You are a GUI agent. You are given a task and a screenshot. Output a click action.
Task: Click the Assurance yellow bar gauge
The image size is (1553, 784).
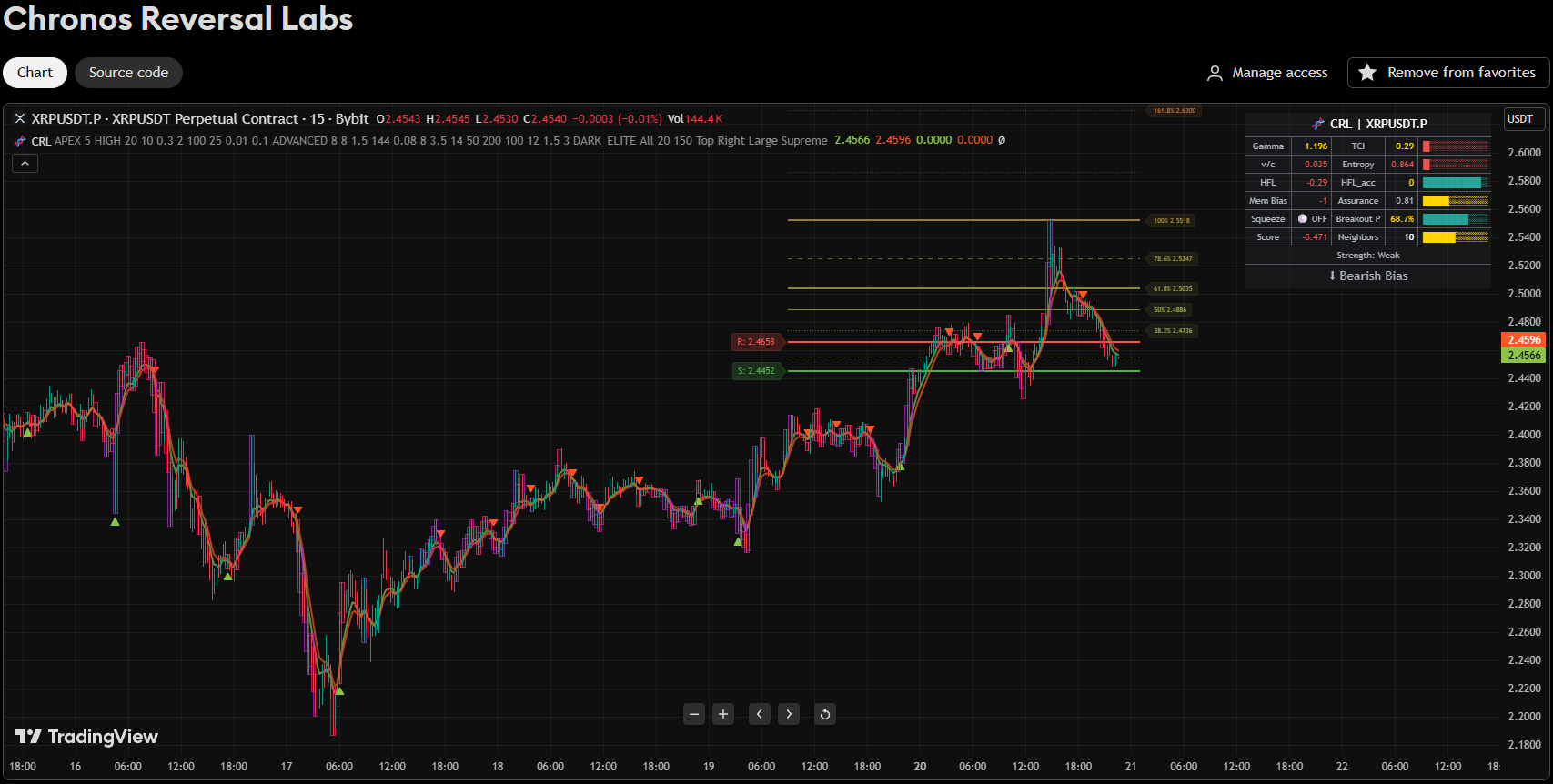tap(1455, 201)
